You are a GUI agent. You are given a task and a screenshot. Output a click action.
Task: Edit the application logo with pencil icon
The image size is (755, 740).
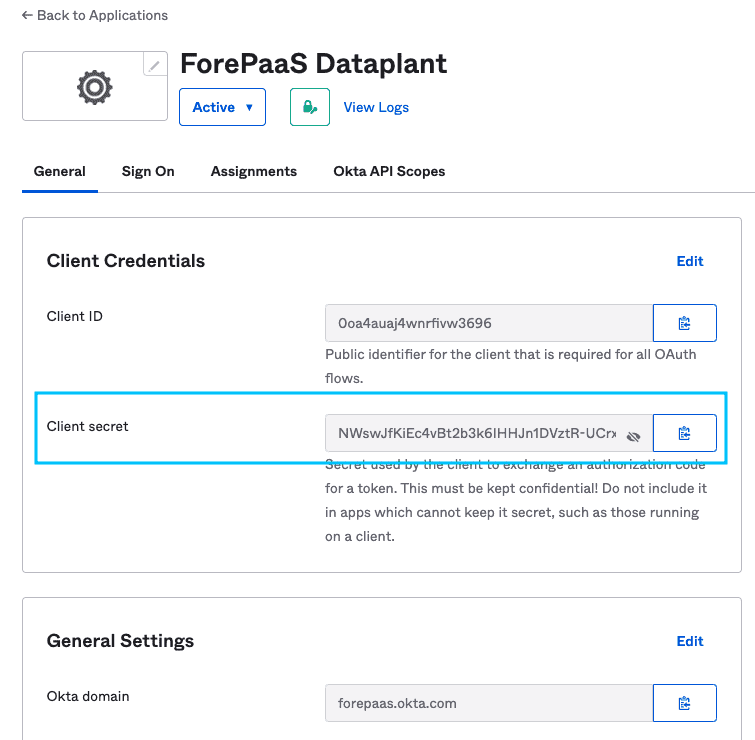click(155, 65)
